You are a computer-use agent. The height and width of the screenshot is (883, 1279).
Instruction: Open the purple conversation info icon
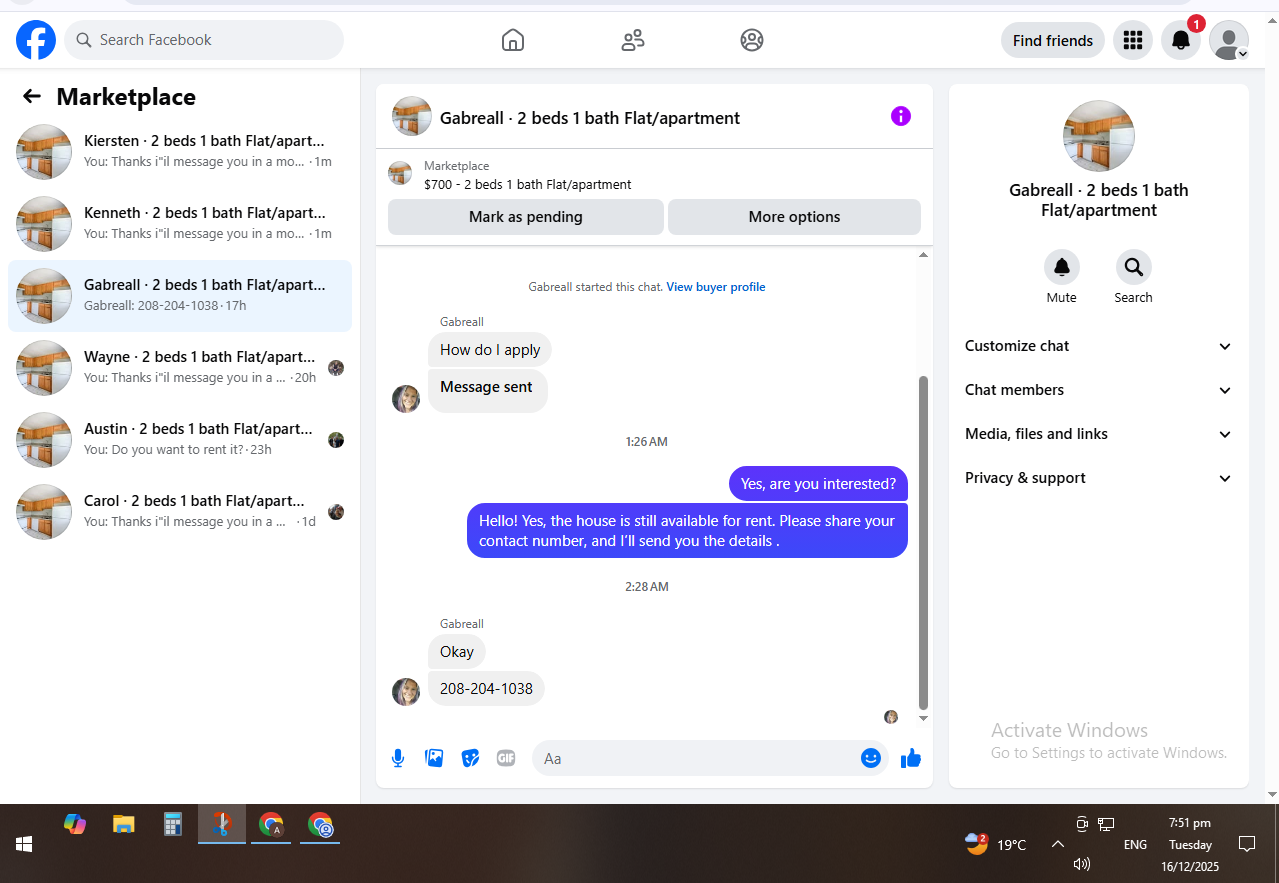tap(901, 116)
